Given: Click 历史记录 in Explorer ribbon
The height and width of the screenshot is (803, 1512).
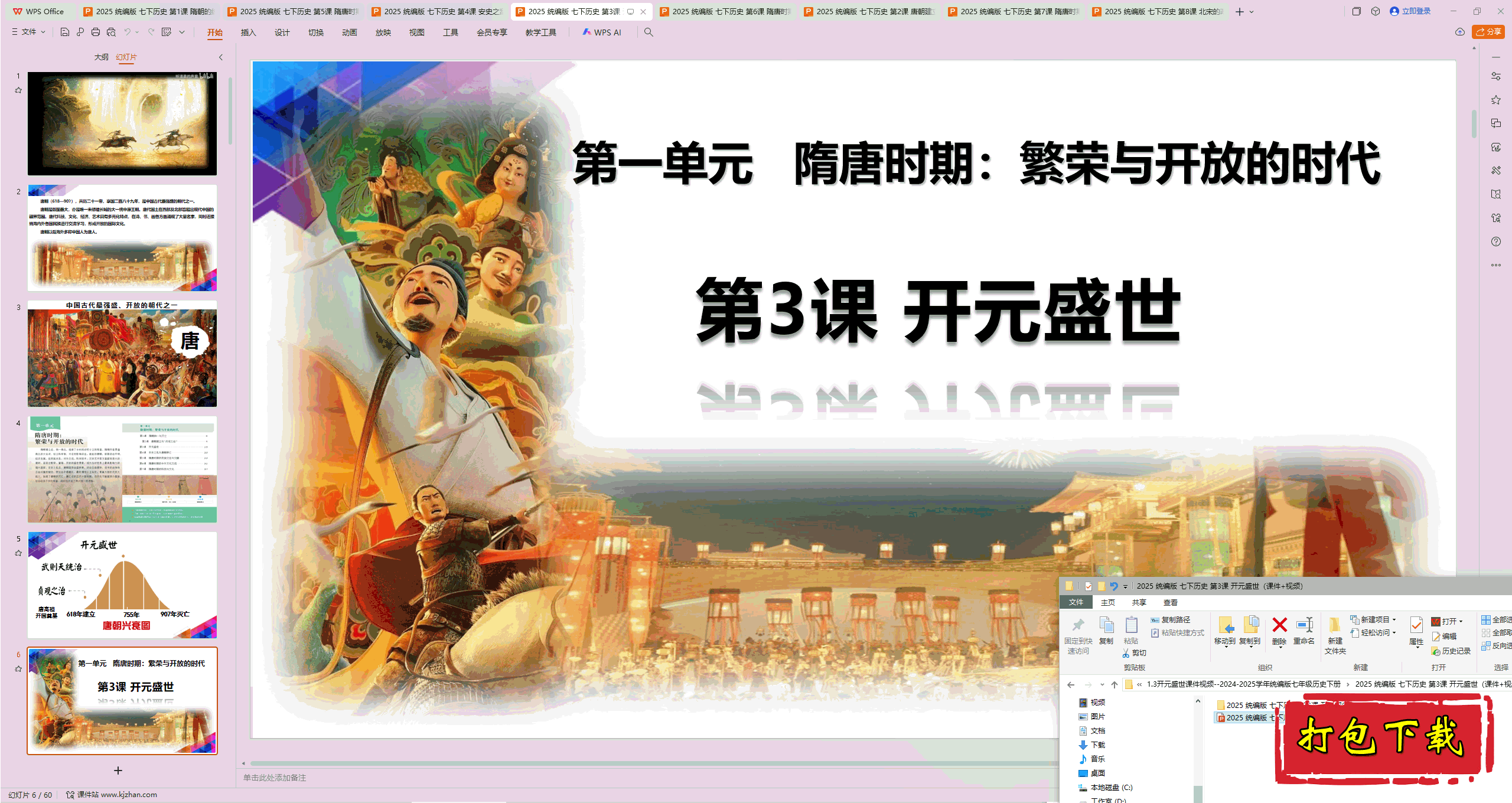Looking at the screenshot, I should [x=1451, y=651].
